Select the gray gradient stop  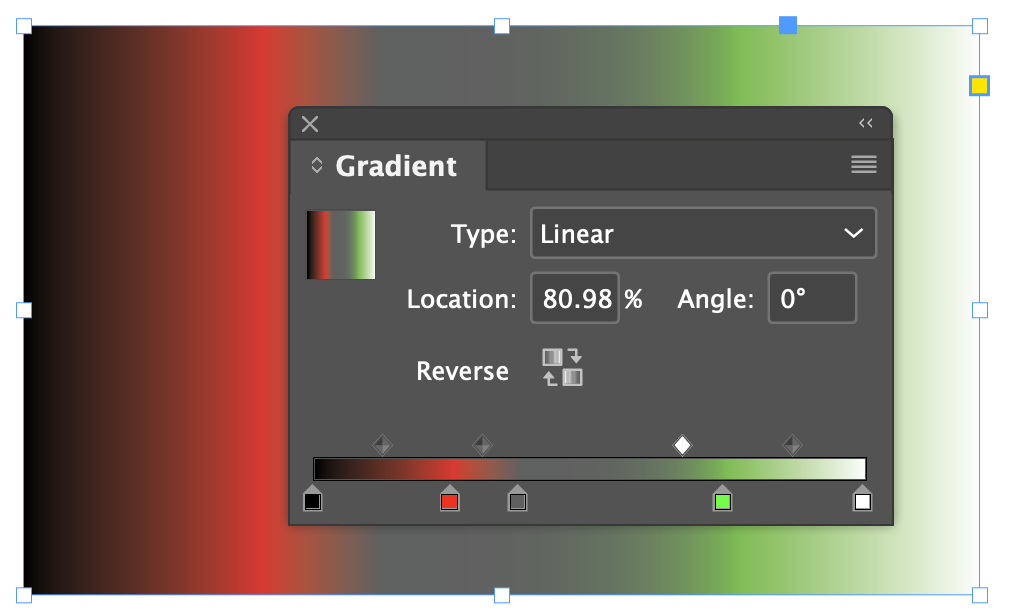[518, 501]
